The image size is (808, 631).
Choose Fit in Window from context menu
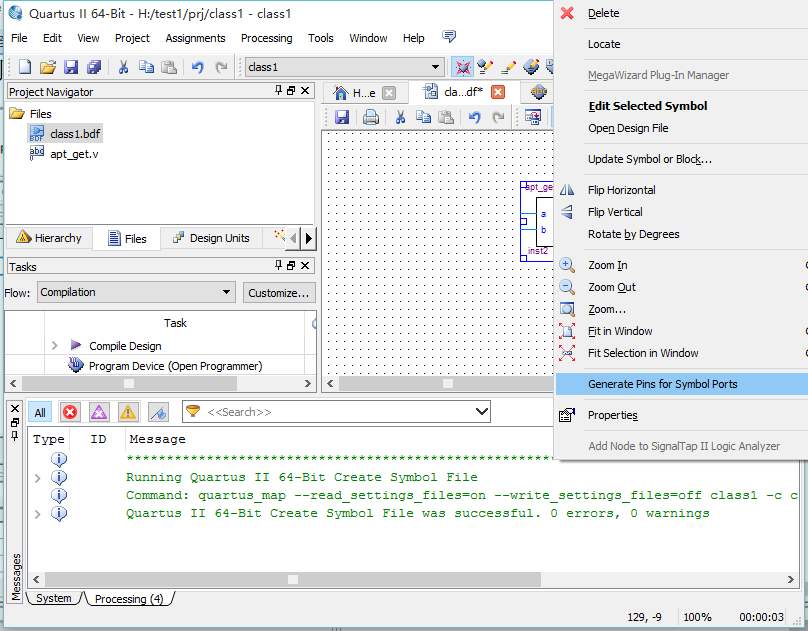point(682,331)
